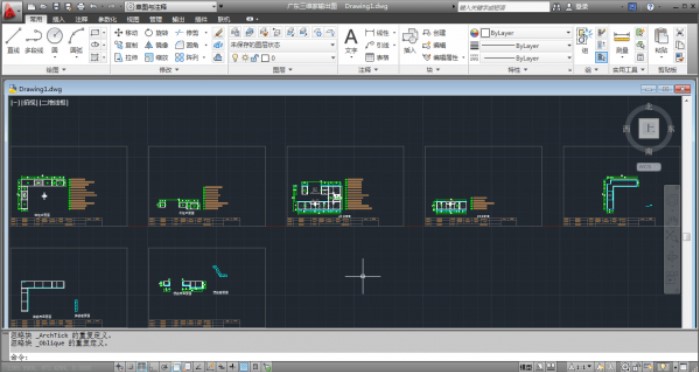Choose the Move (移动) command
699x372 pixels.
(x=126, y=33)
